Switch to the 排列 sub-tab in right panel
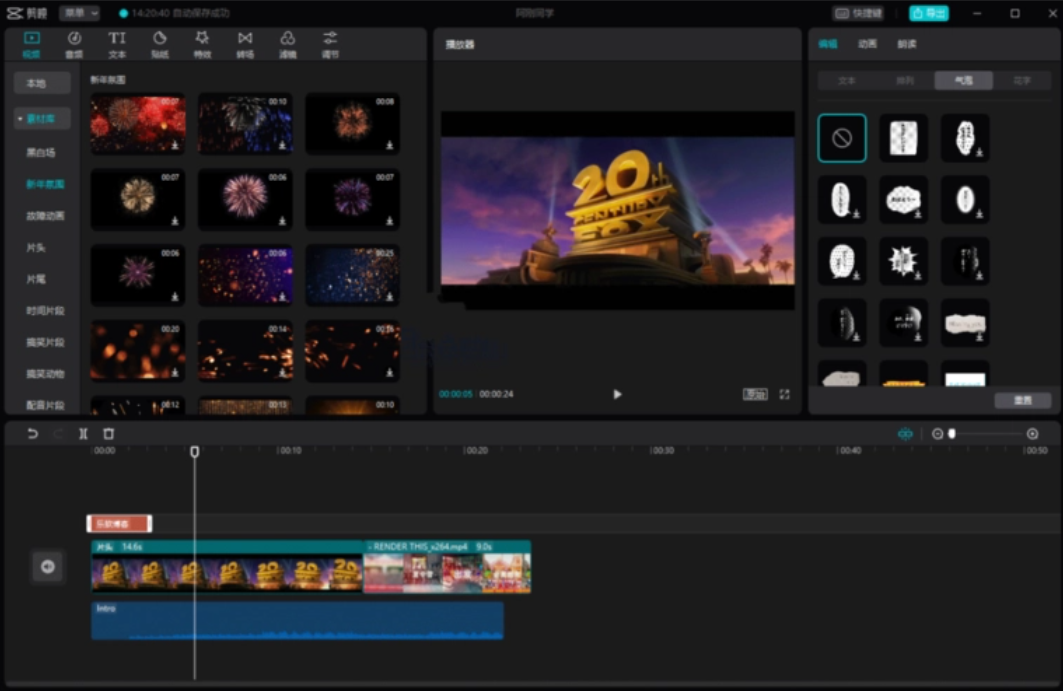Image resolution: width=1063 pixels, height=691 pixels. [905, 81]
